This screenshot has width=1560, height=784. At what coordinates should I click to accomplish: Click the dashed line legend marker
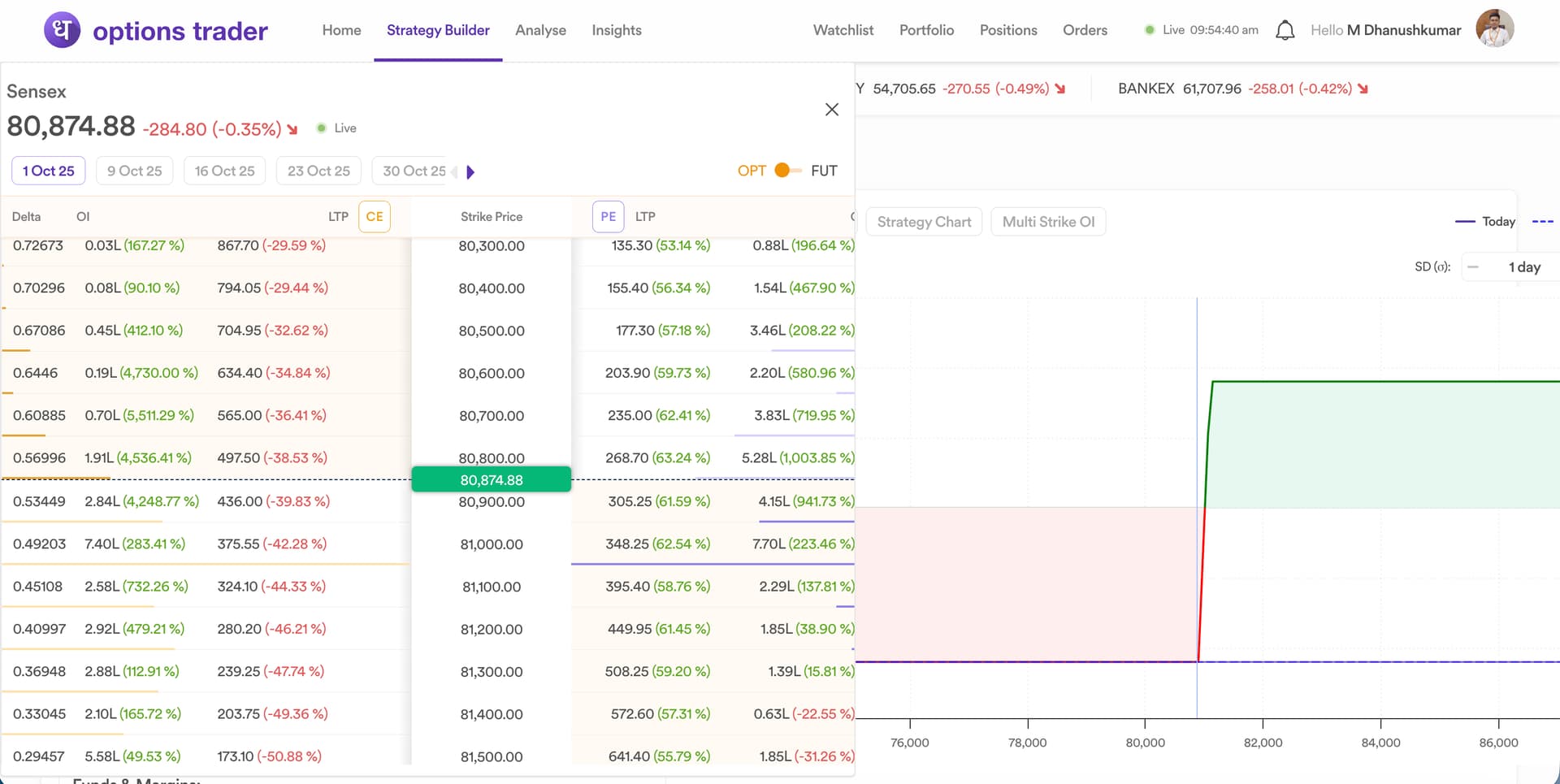(1541, 222)
